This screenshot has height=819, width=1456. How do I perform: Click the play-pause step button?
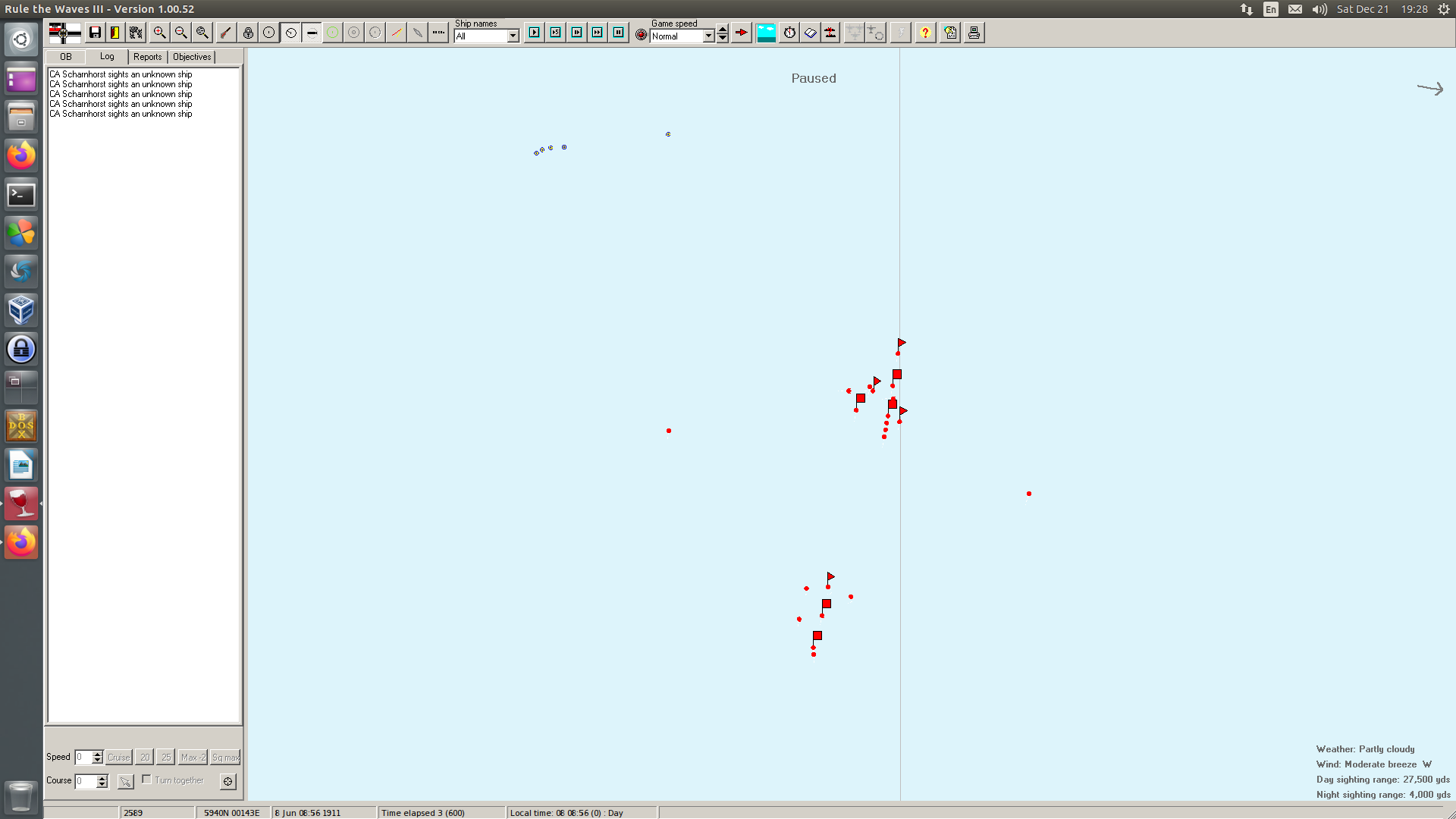click(577, 33)
